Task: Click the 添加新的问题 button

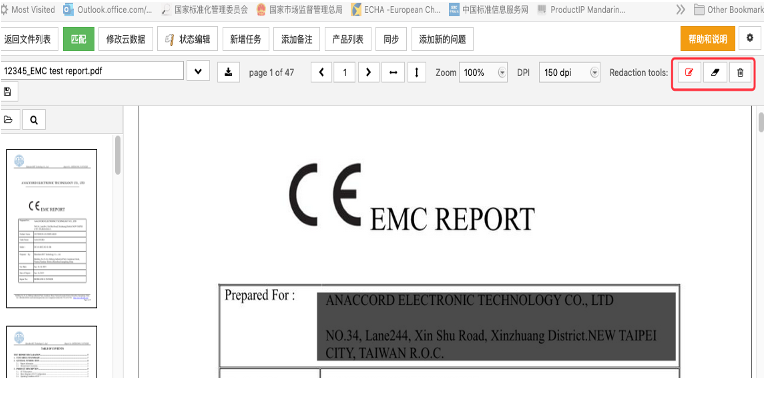Action: (443, 39)
